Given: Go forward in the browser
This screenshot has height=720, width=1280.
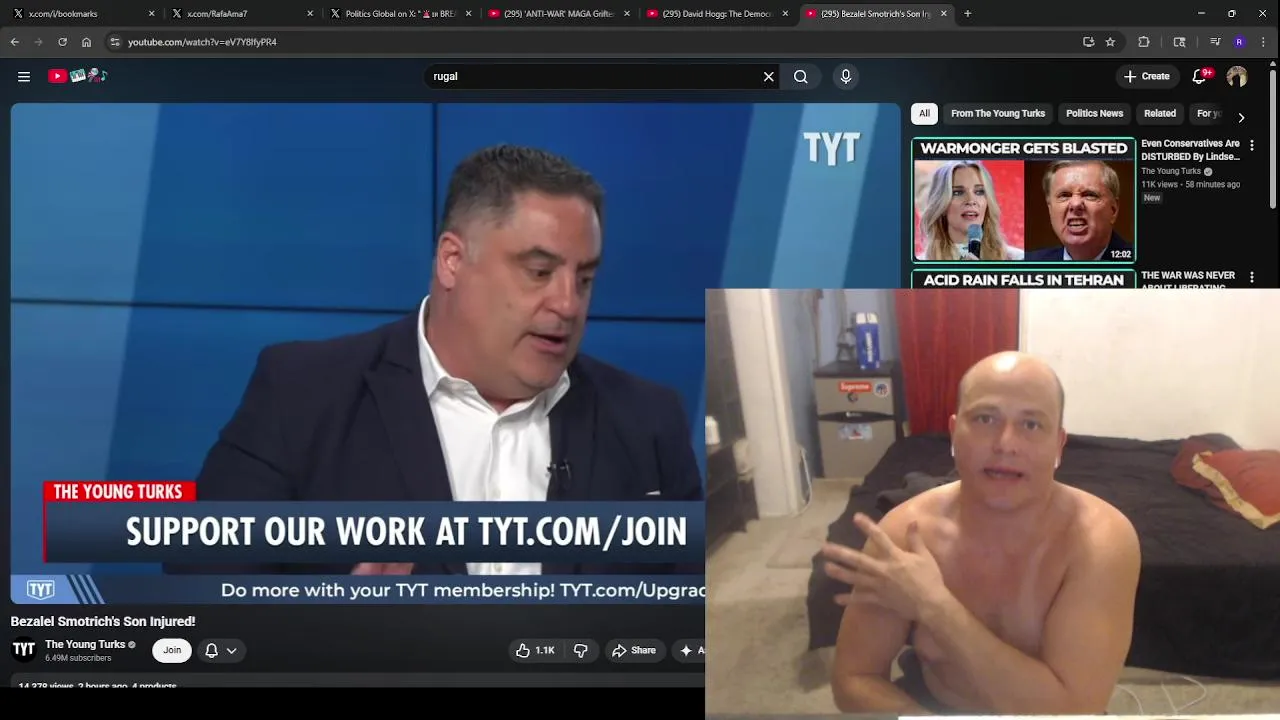Looking at the screenshot, I should pos(39,42).
